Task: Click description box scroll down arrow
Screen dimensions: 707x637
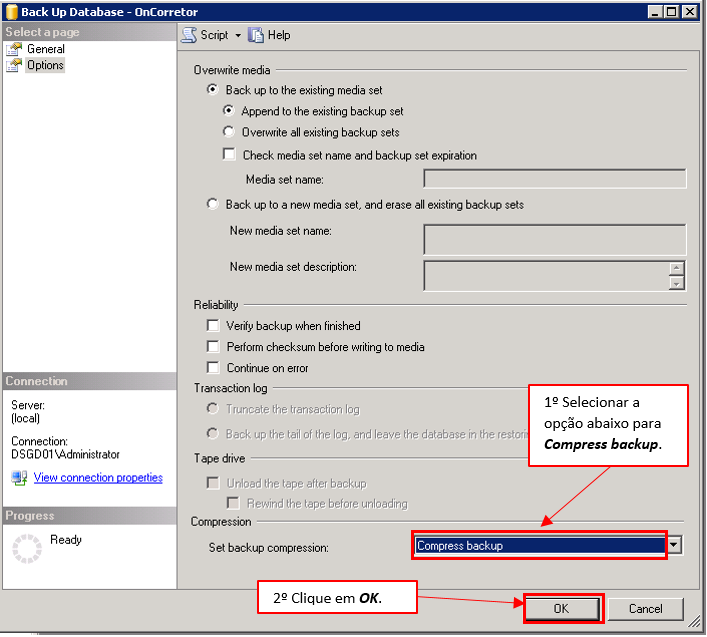Action: pos(676,283)
